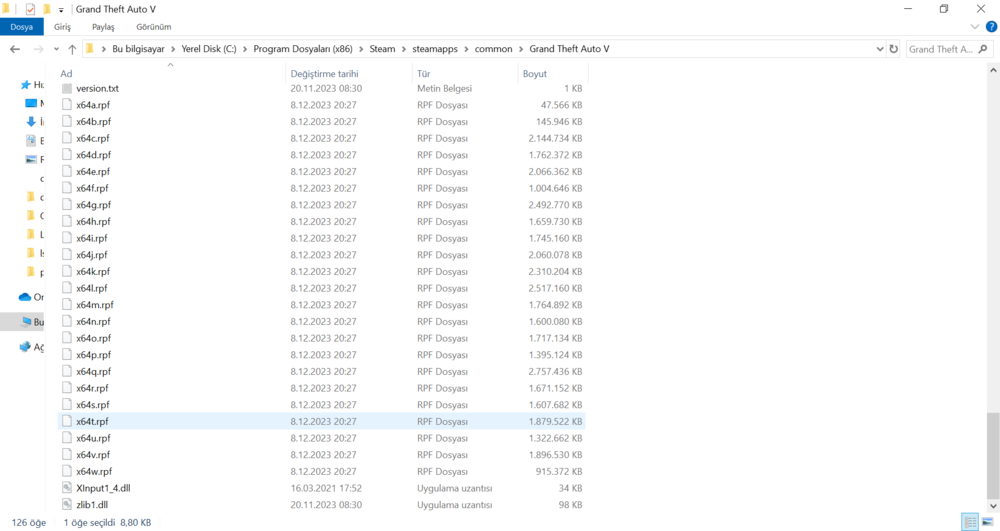Click the New folder icon in quick access toolbar
Image resolution: width=1000 pixels, height=531 pixels.
point(47,9)
